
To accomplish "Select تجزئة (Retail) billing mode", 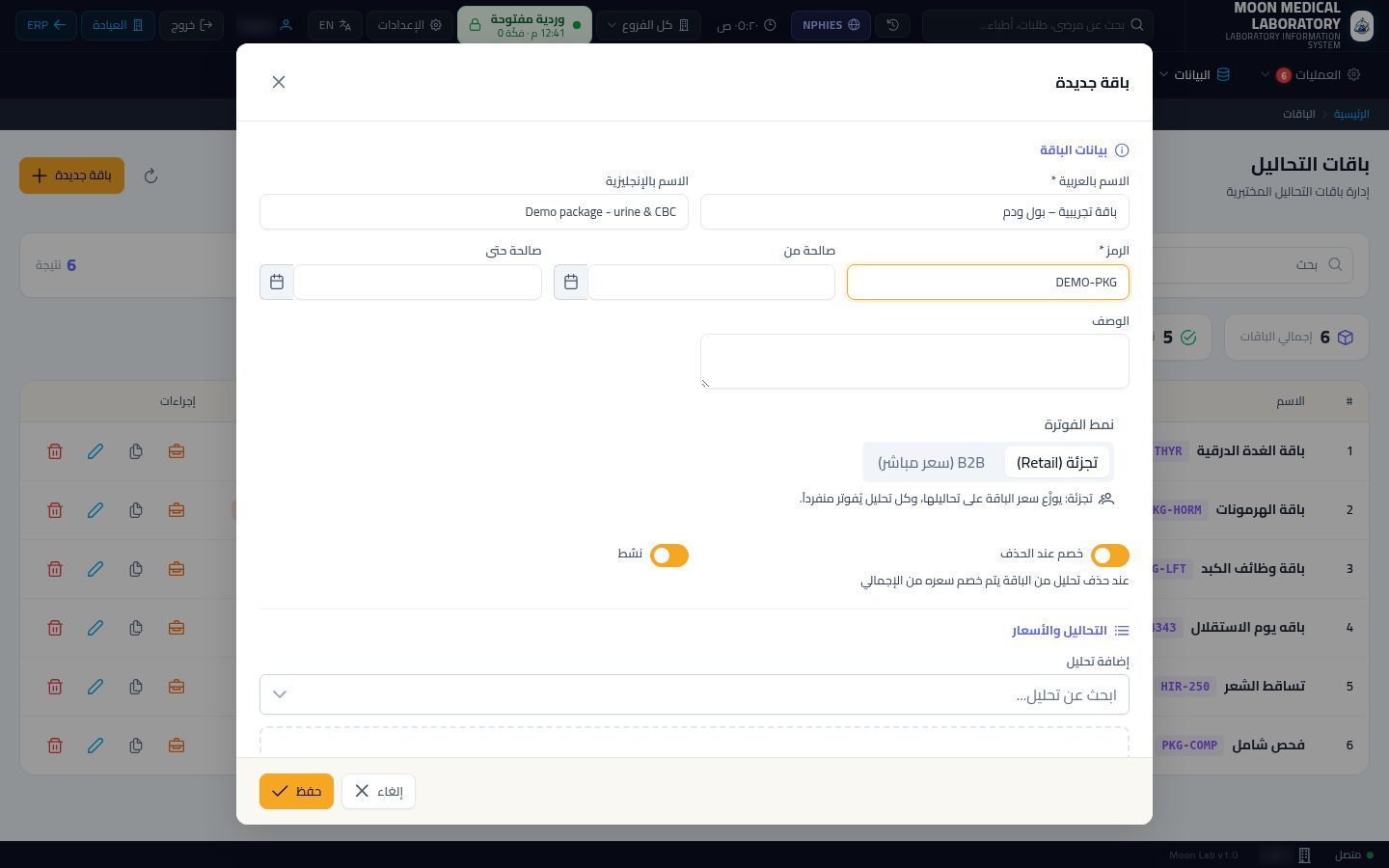I will point(1057,463).
